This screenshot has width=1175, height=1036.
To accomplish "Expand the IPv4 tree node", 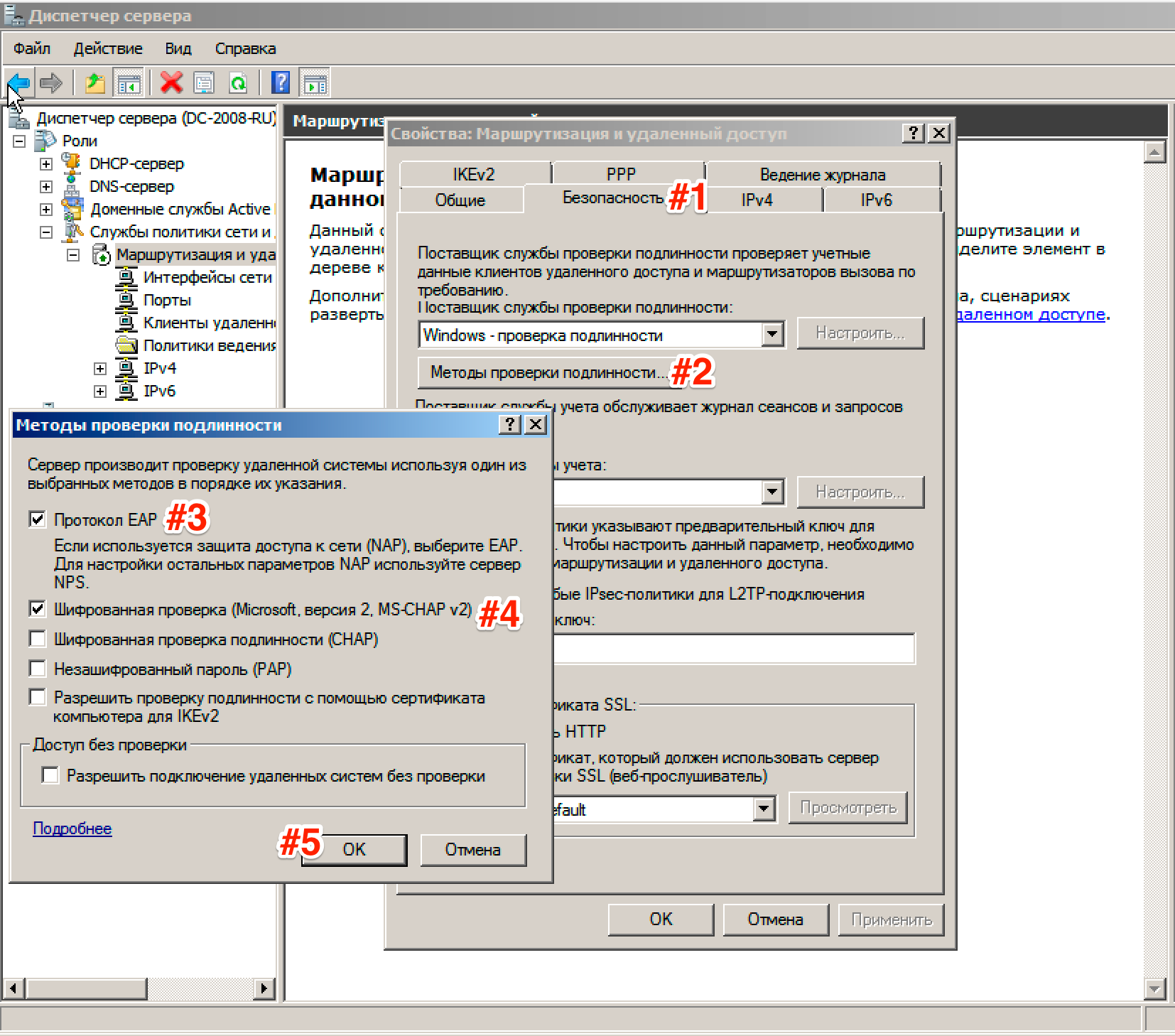I will [100, 369].
